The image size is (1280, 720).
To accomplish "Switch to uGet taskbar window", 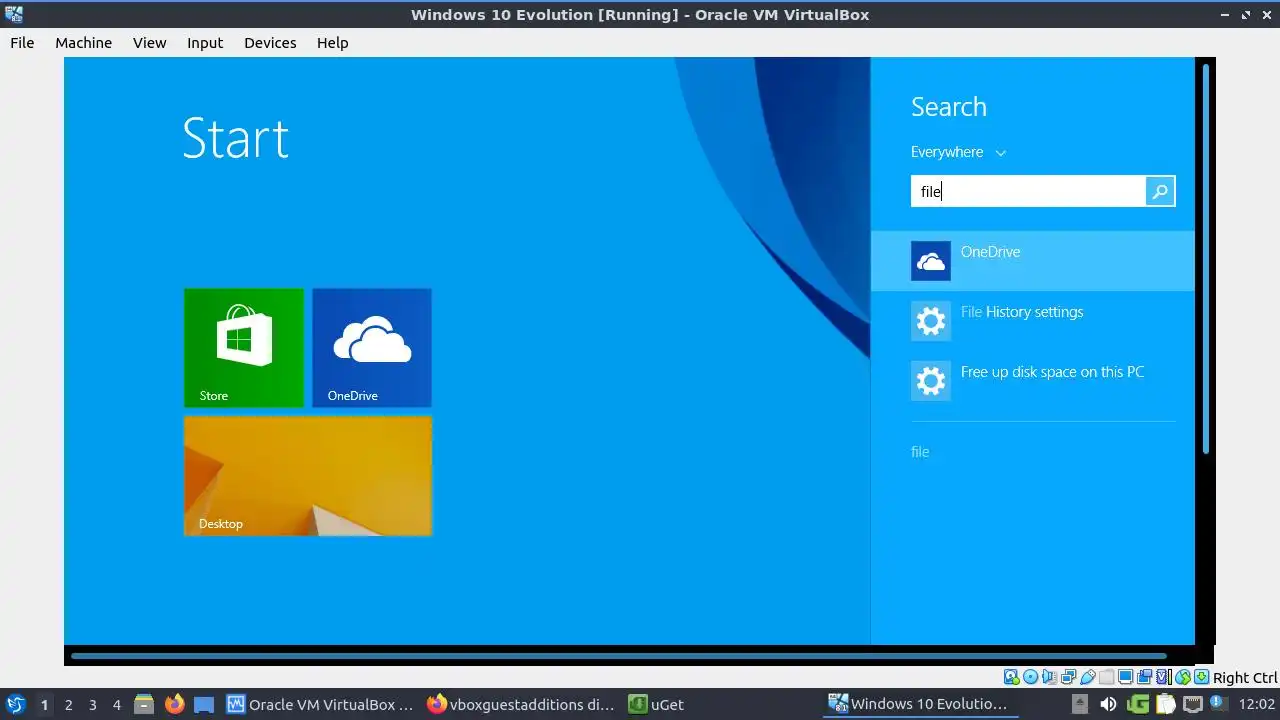I will 657,704.
